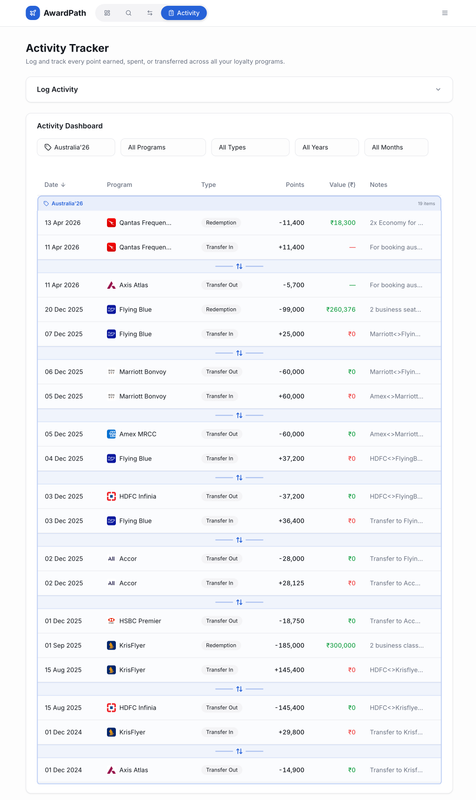
Task: Click the Transfer Out badge in the HSBC Premier row
Action: [222, 621]
